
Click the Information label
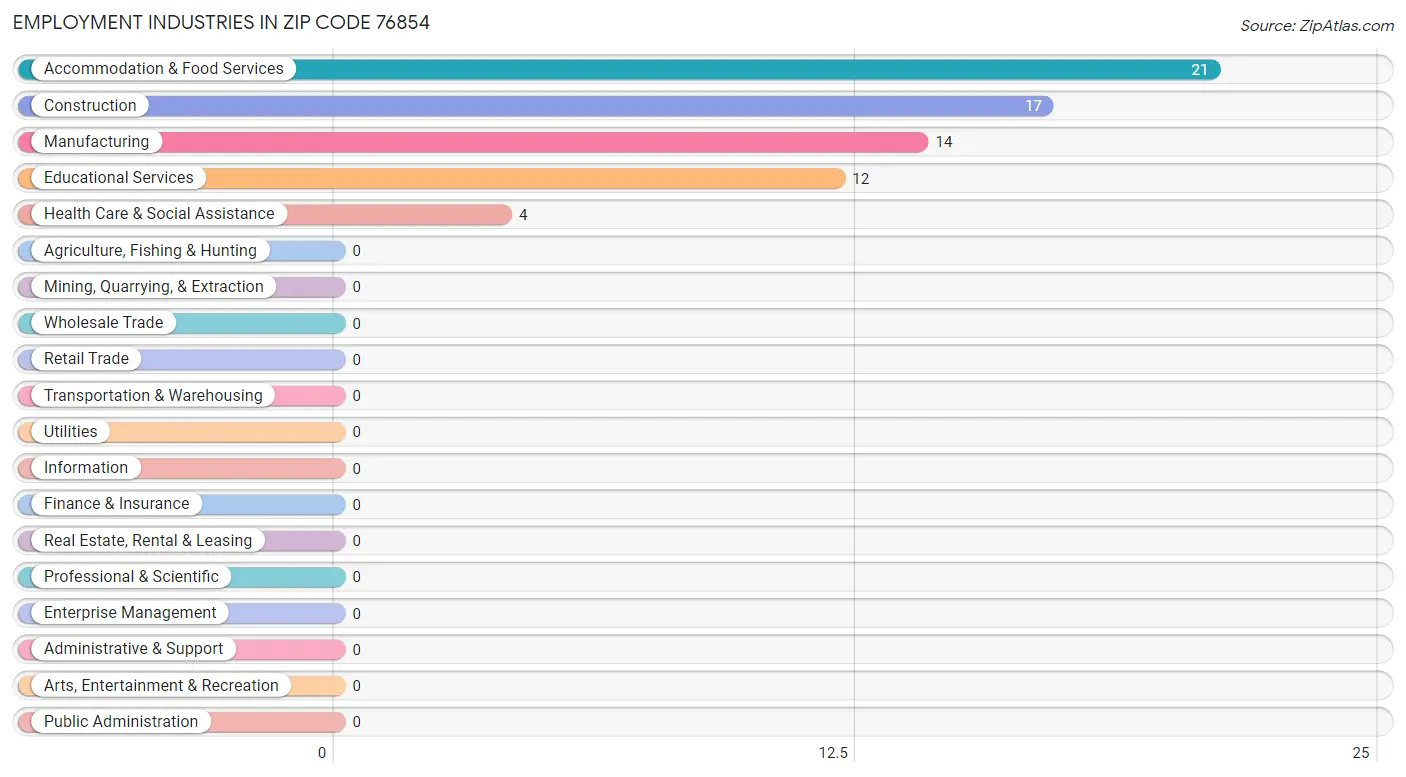86,468
